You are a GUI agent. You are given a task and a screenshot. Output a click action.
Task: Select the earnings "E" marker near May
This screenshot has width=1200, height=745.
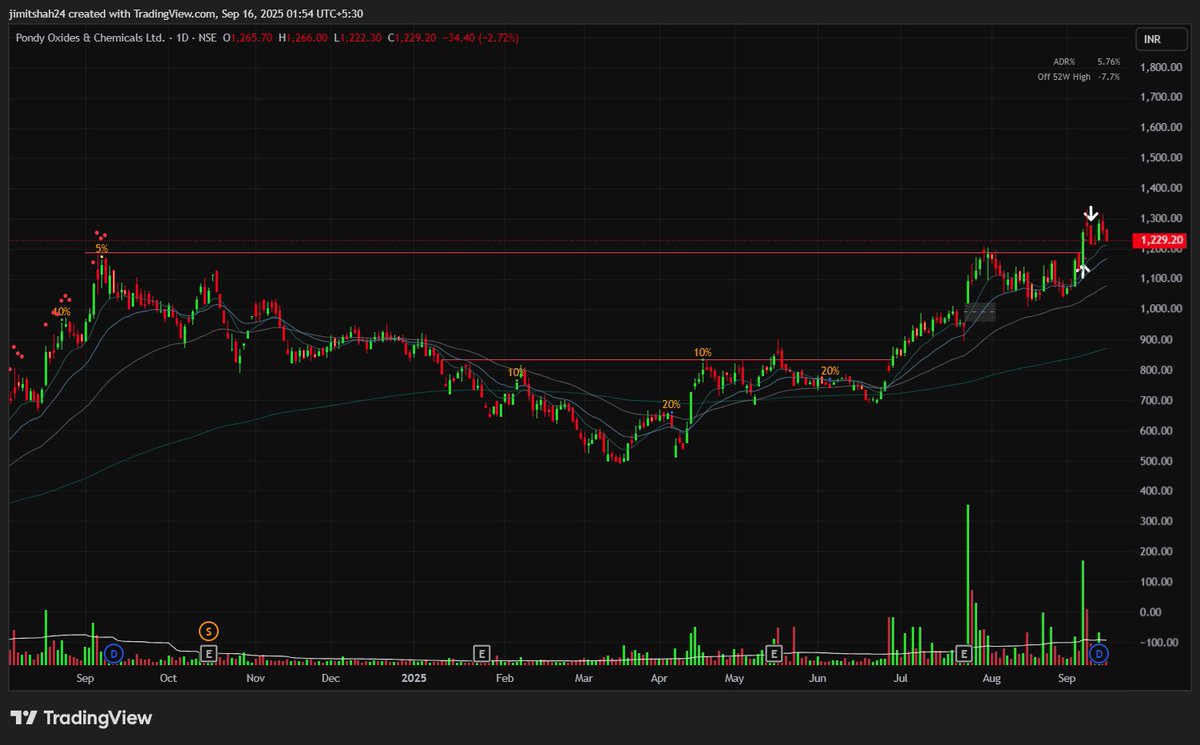(x=773, y=653)
